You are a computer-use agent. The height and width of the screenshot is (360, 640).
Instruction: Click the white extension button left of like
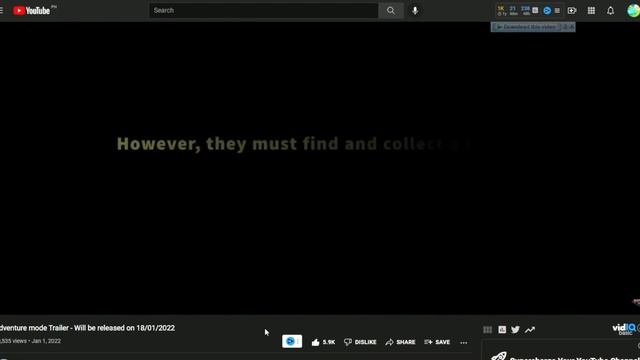pyautogui.click(x=292, y=341)
